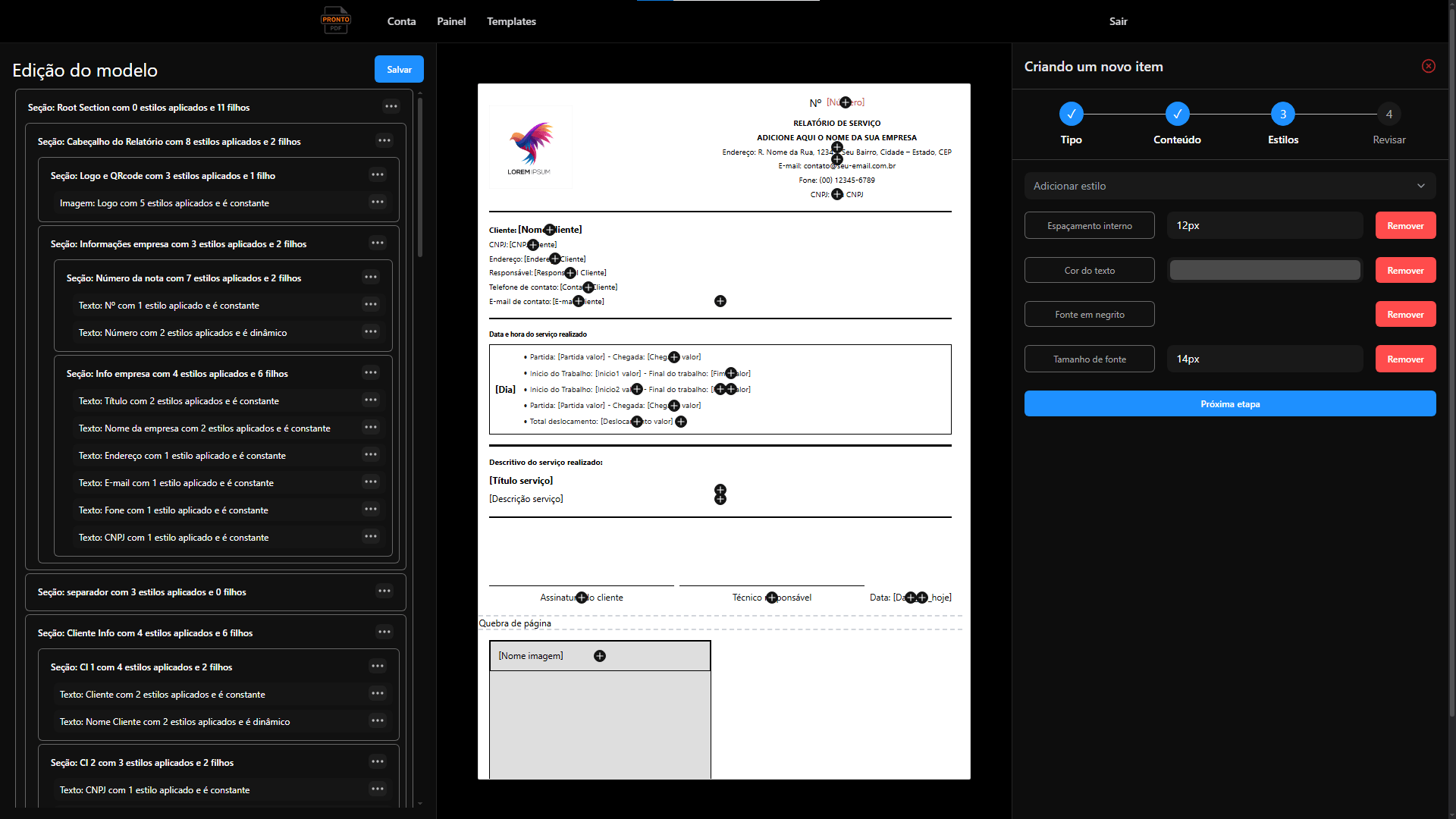Image resolution: width=1456 pixels, height=819 pixels.
Task: Click the Pronto PDF logo icon
Action: pyautogui.click(x=335, y=20)
